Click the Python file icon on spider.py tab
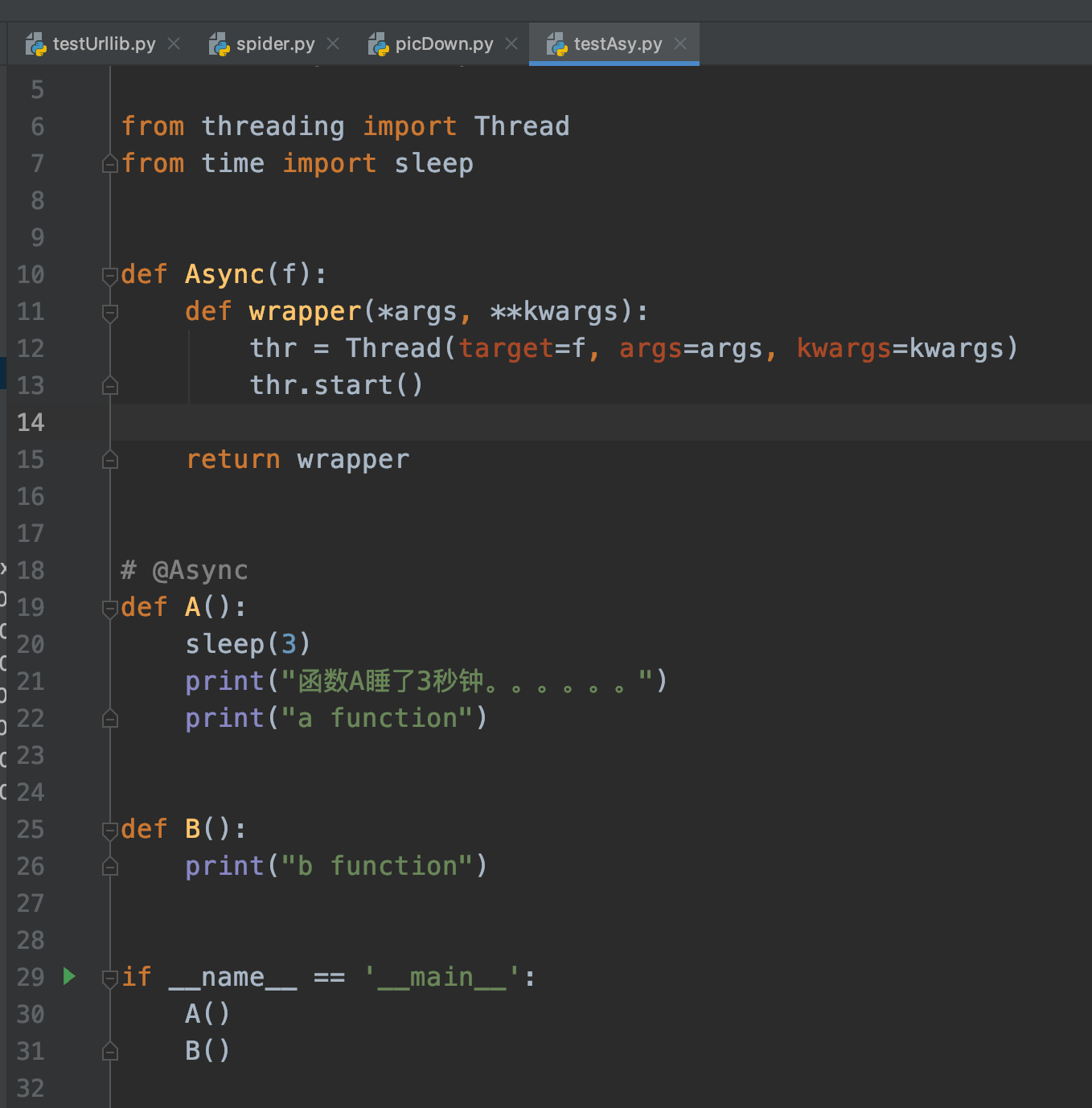The width and height of the screenshot is (1092, 1108). click(x=220, y=44)
